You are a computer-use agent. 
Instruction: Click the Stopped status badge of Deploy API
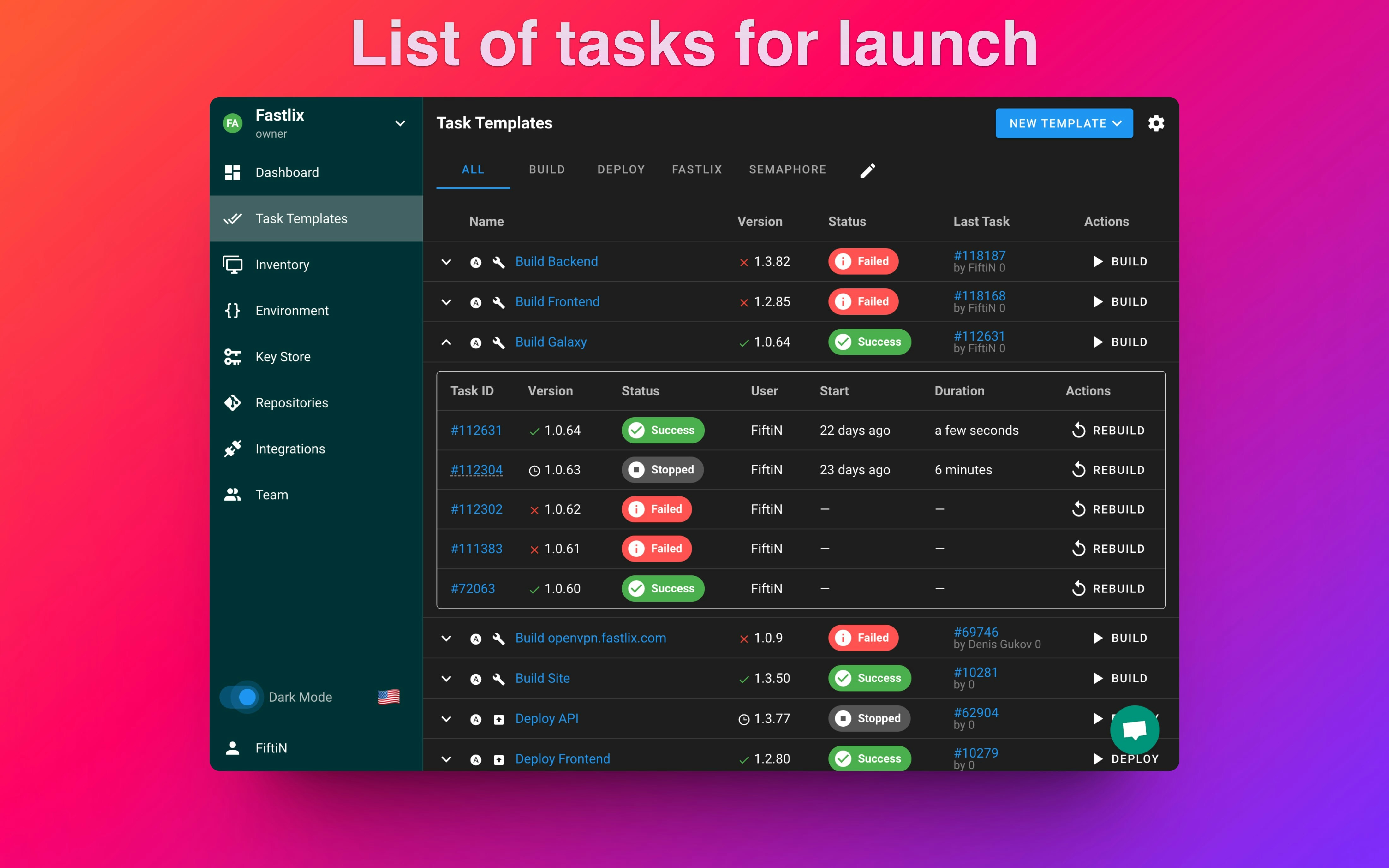869,718
